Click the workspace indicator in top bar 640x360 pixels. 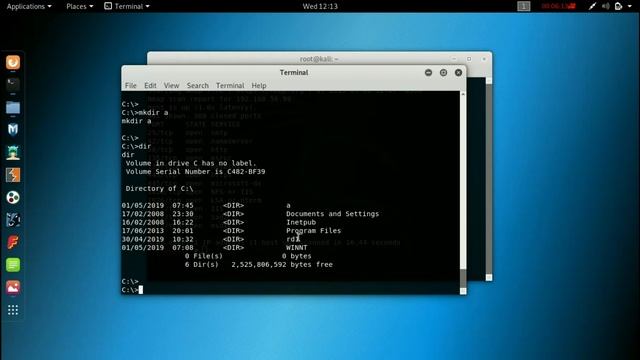pos(524,6)
